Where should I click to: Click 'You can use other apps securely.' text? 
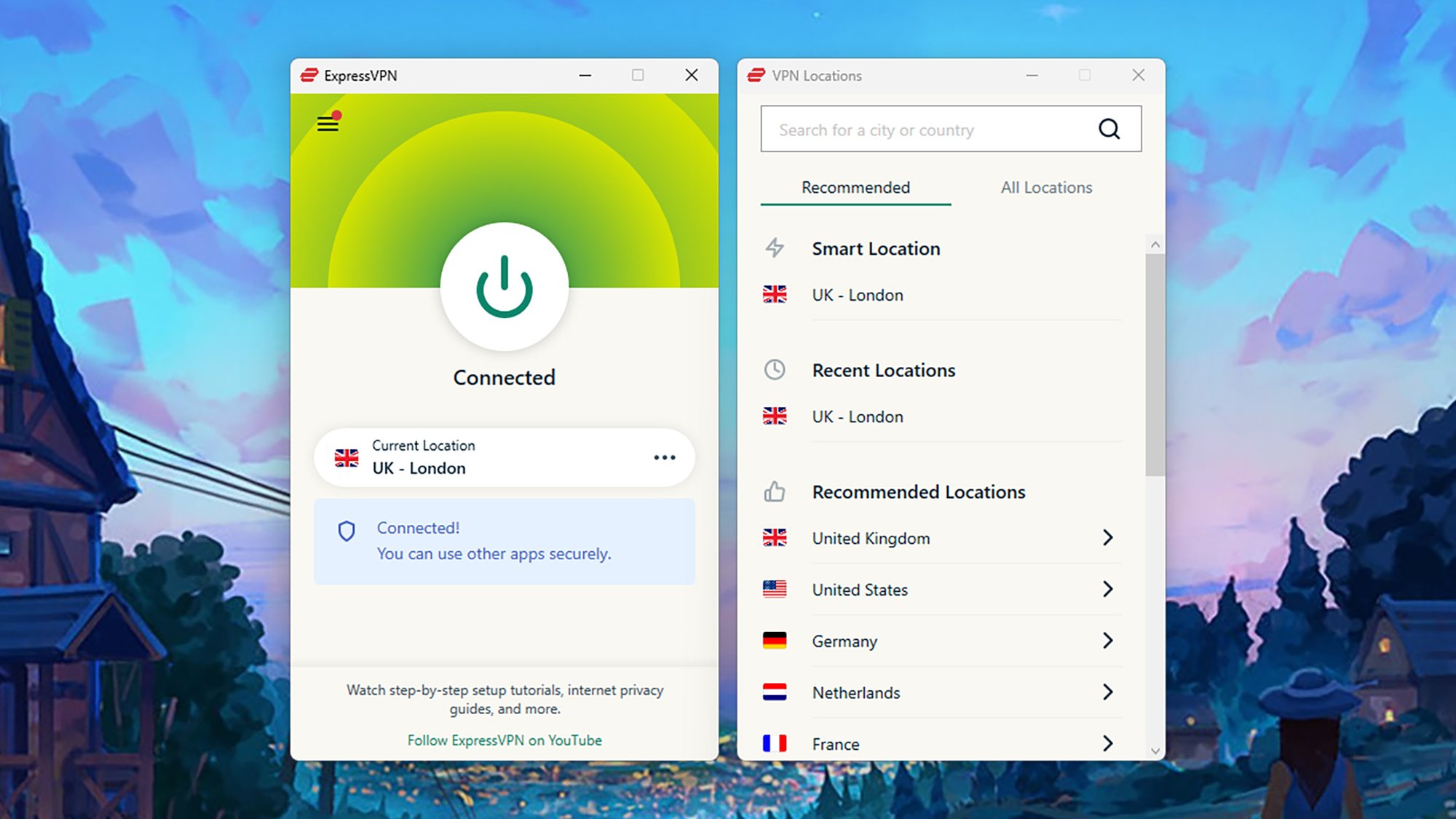494,554
